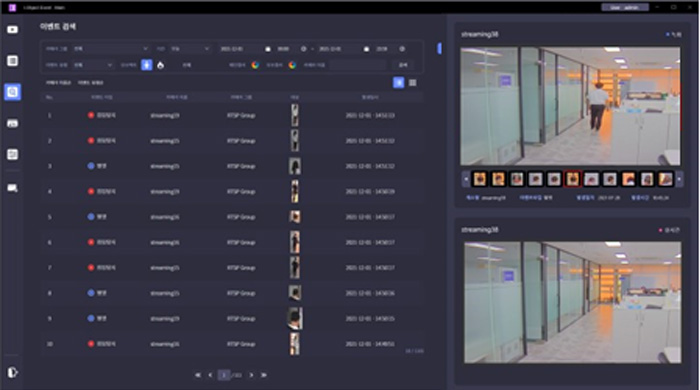This screenshot has width=700, height=390.
Task: Click the logout icon at sidebar bottom
Action: click(x=12, y=372)
